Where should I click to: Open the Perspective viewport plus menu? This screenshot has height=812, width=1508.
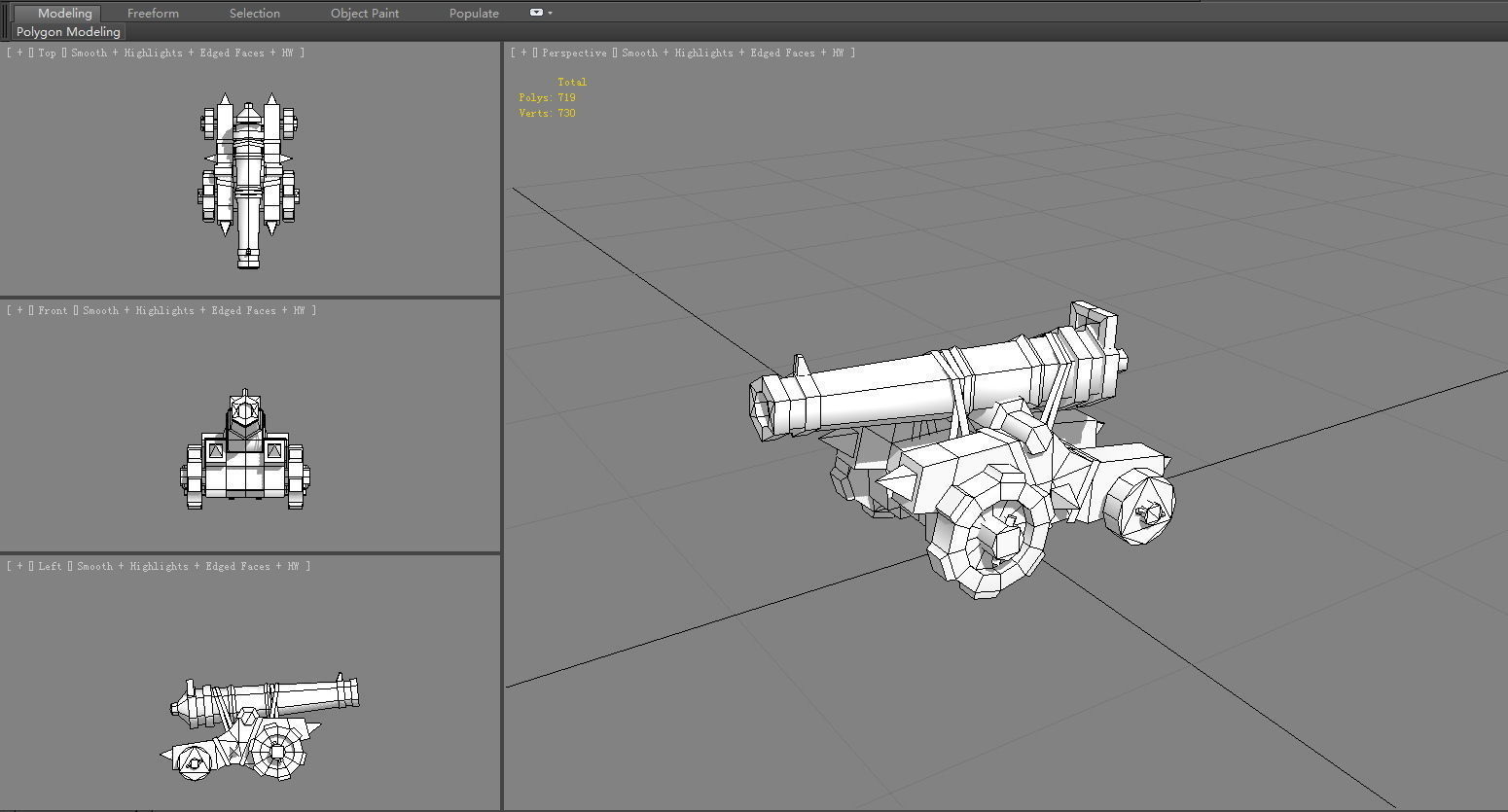(x=523, y=53)
